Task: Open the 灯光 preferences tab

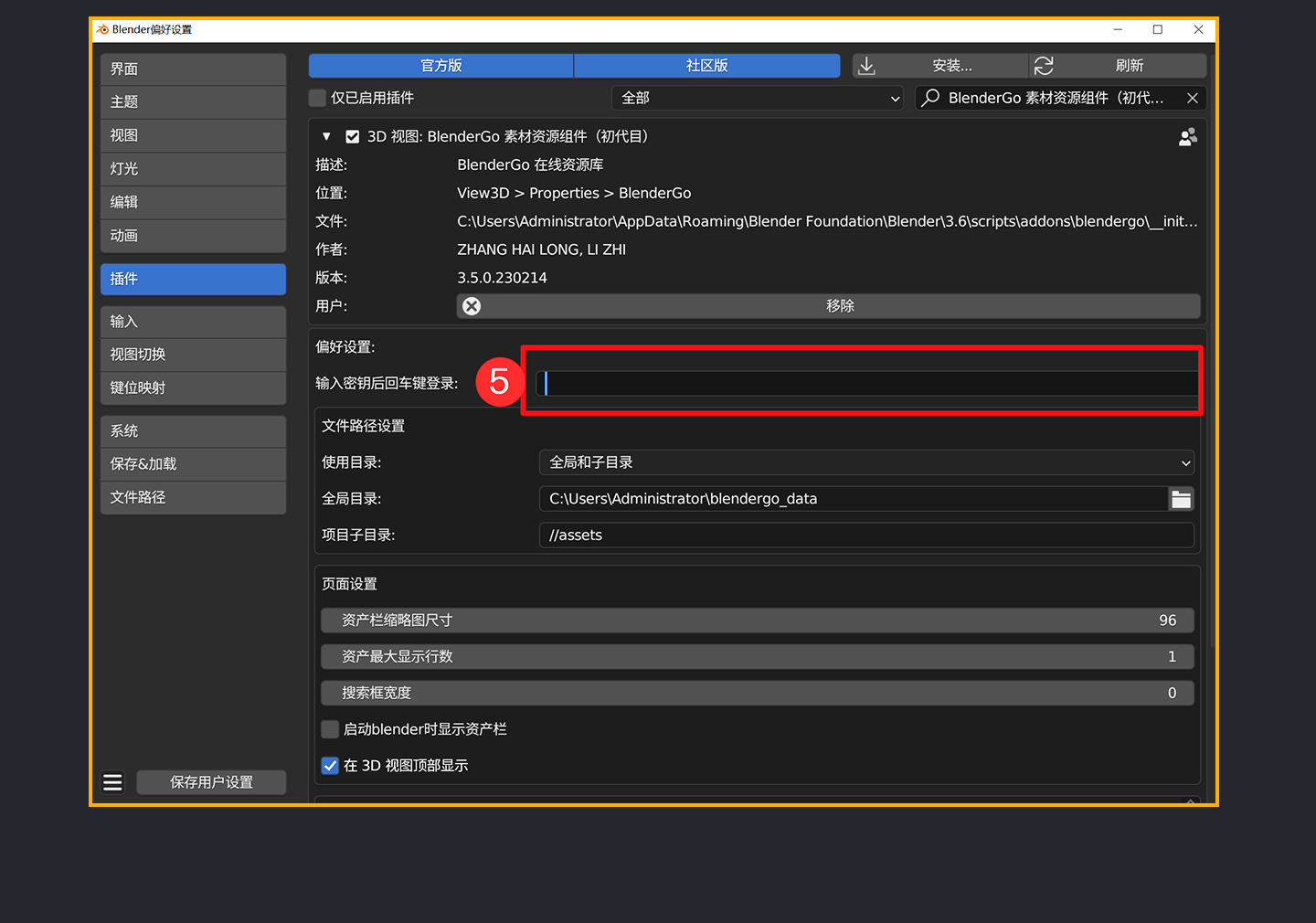Action: 193,169
